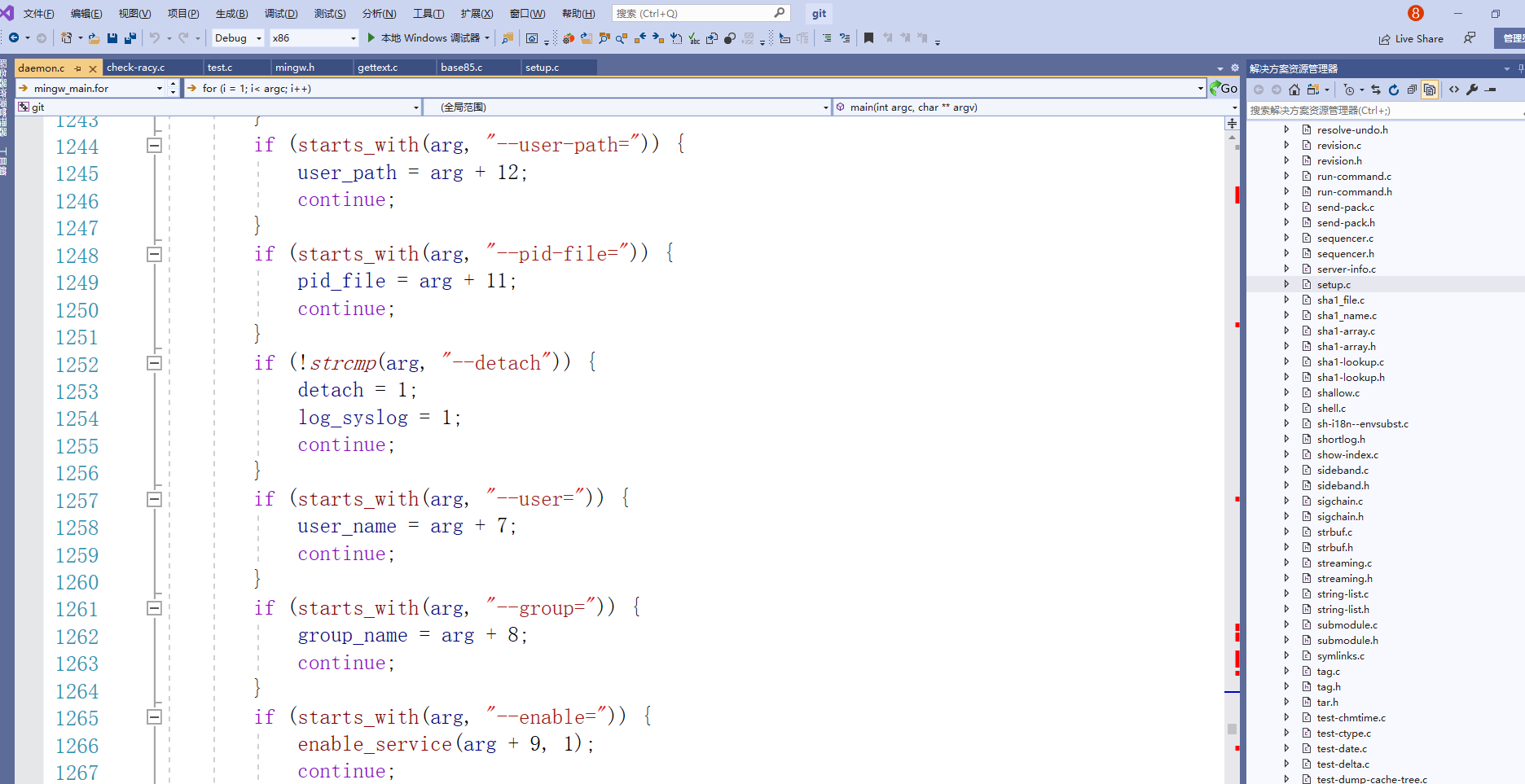Click the Live Share button
This screenshot has height=784, width=1525.
pyautogui.click(x=1411, y=38)
